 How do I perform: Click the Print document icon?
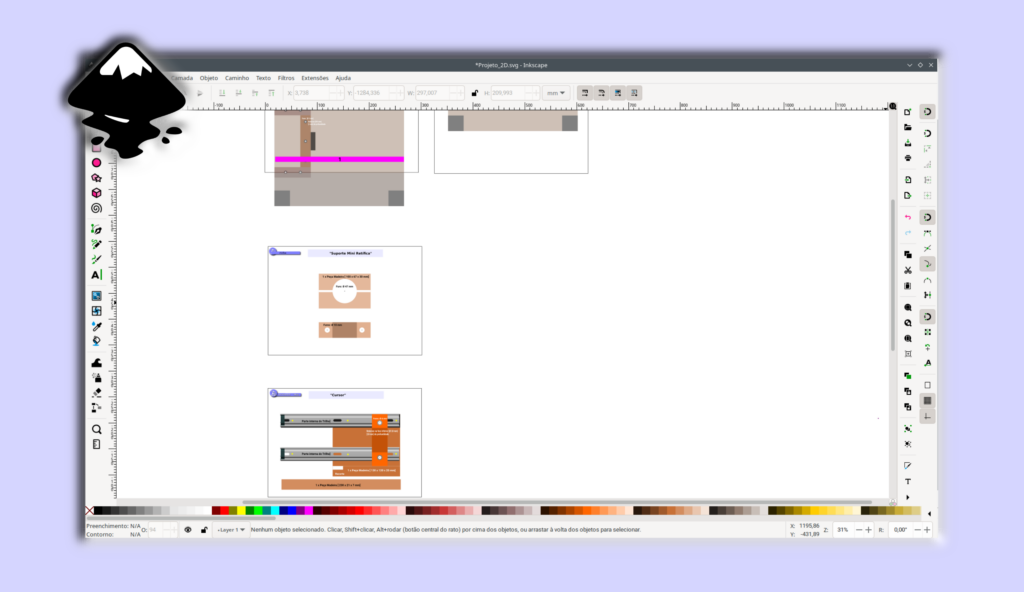(908, 158)
